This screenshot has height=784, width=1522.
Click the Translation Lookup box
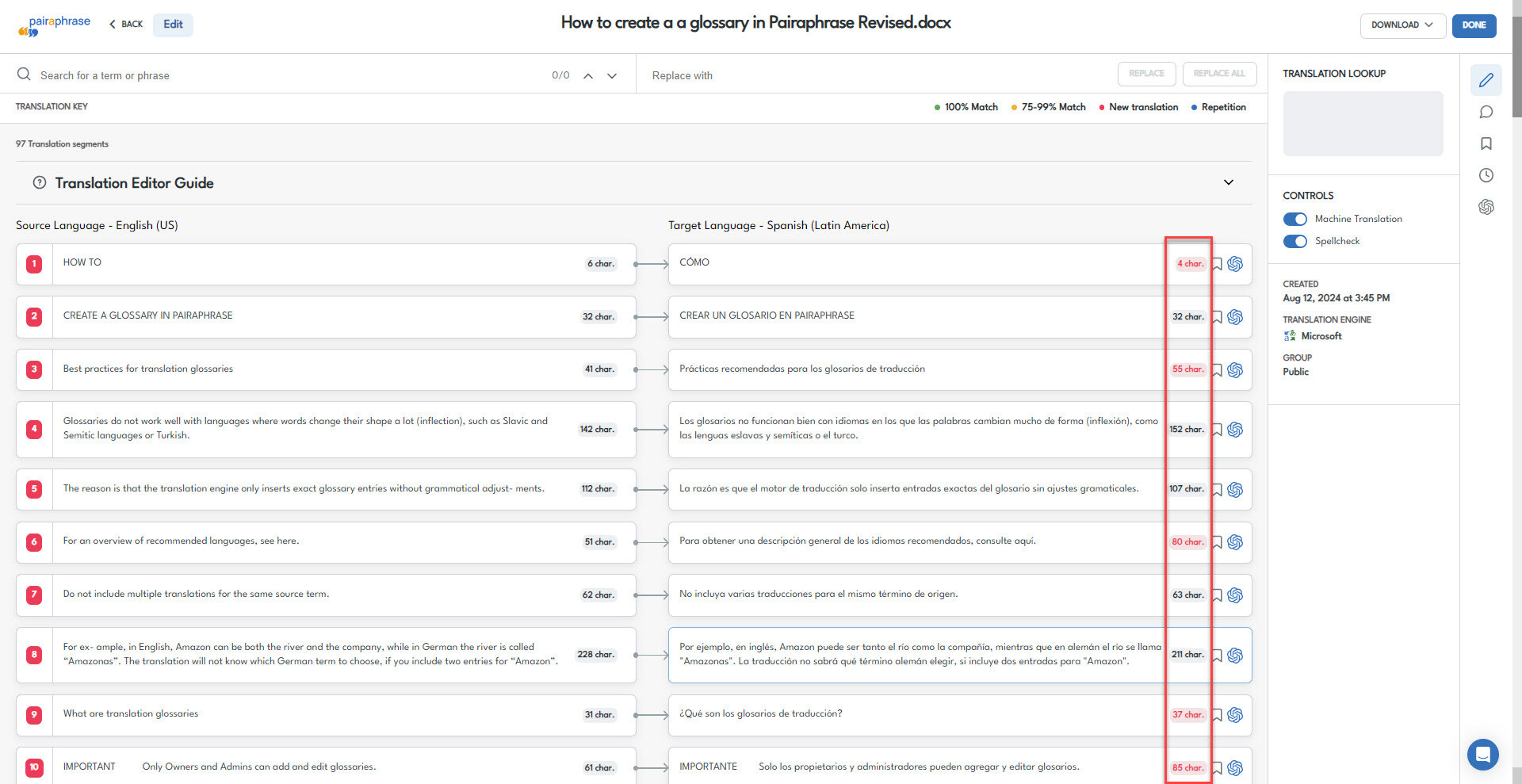(x=1363, y=123)
